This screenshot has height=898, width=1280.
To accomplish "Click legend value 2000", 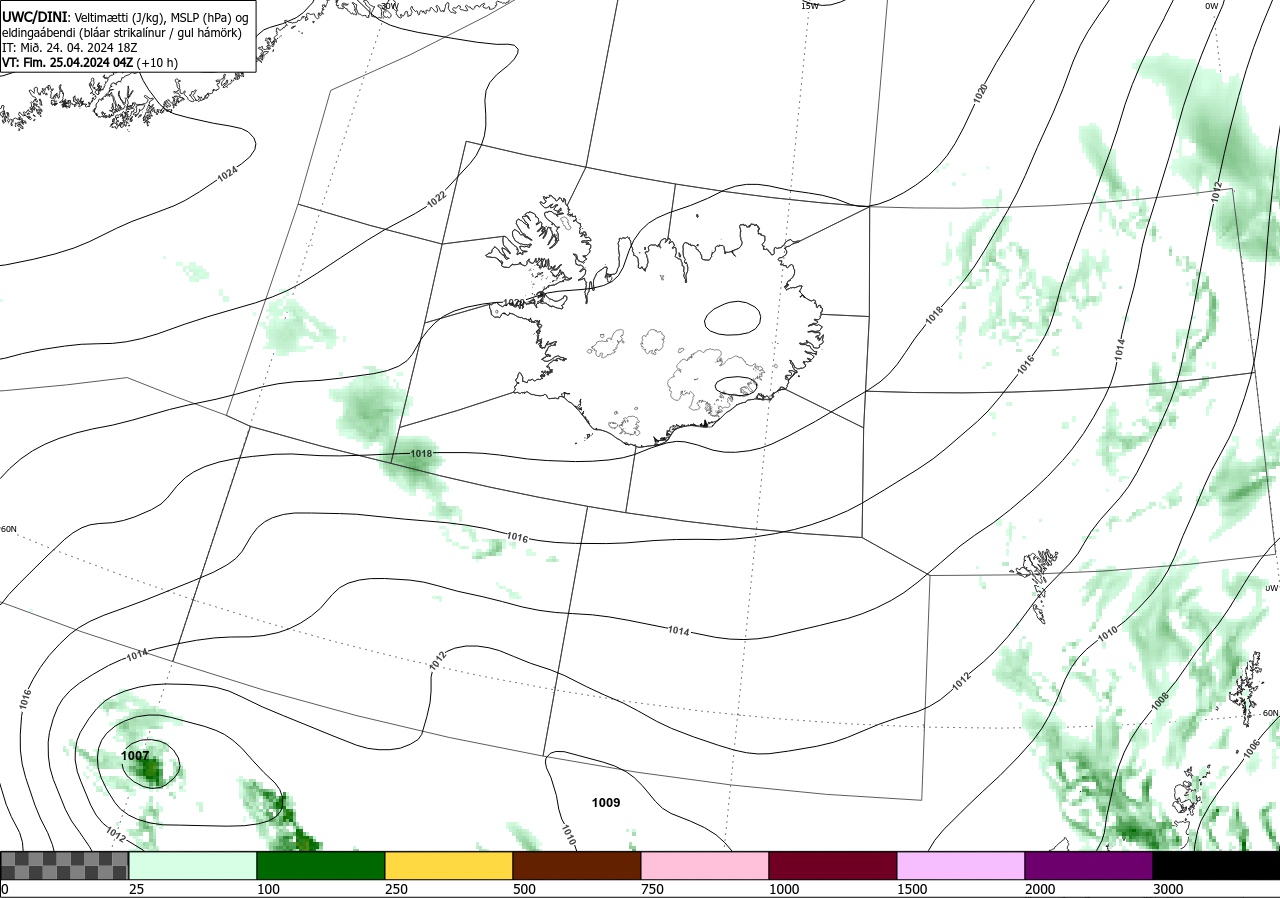I will click(1040, 889).
